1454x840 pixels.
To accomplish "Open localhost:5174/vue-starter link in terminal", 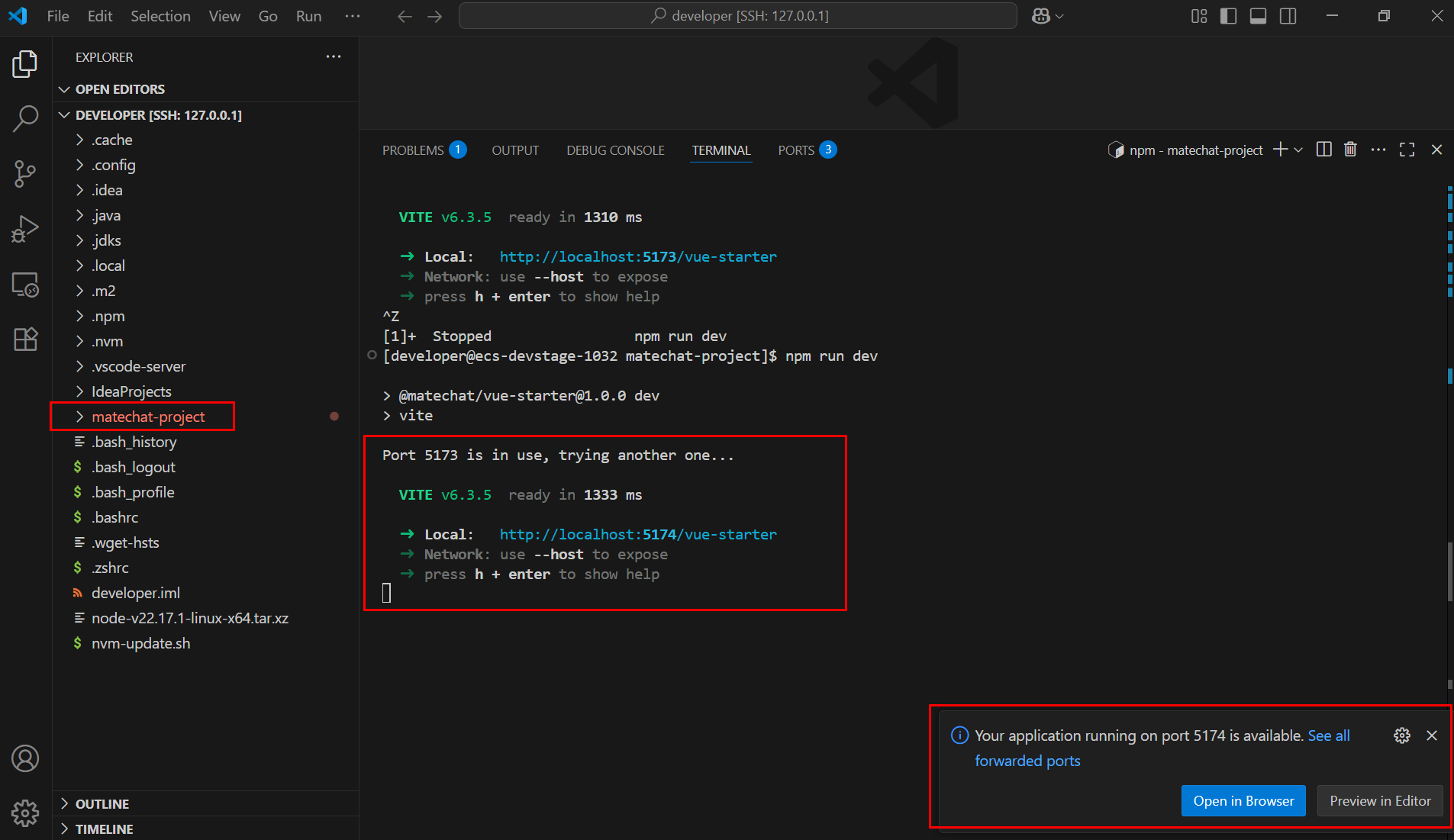I will (x=638, y=534).
